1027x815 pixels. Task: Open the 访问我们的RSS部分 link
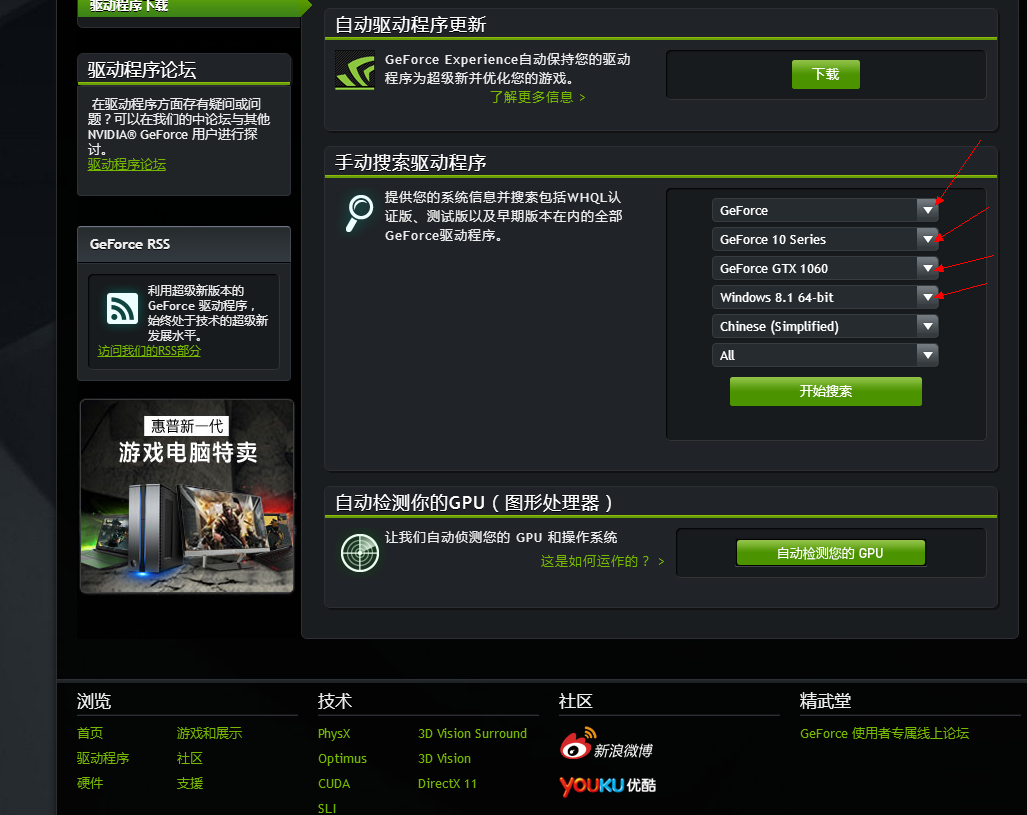point(149,351)
